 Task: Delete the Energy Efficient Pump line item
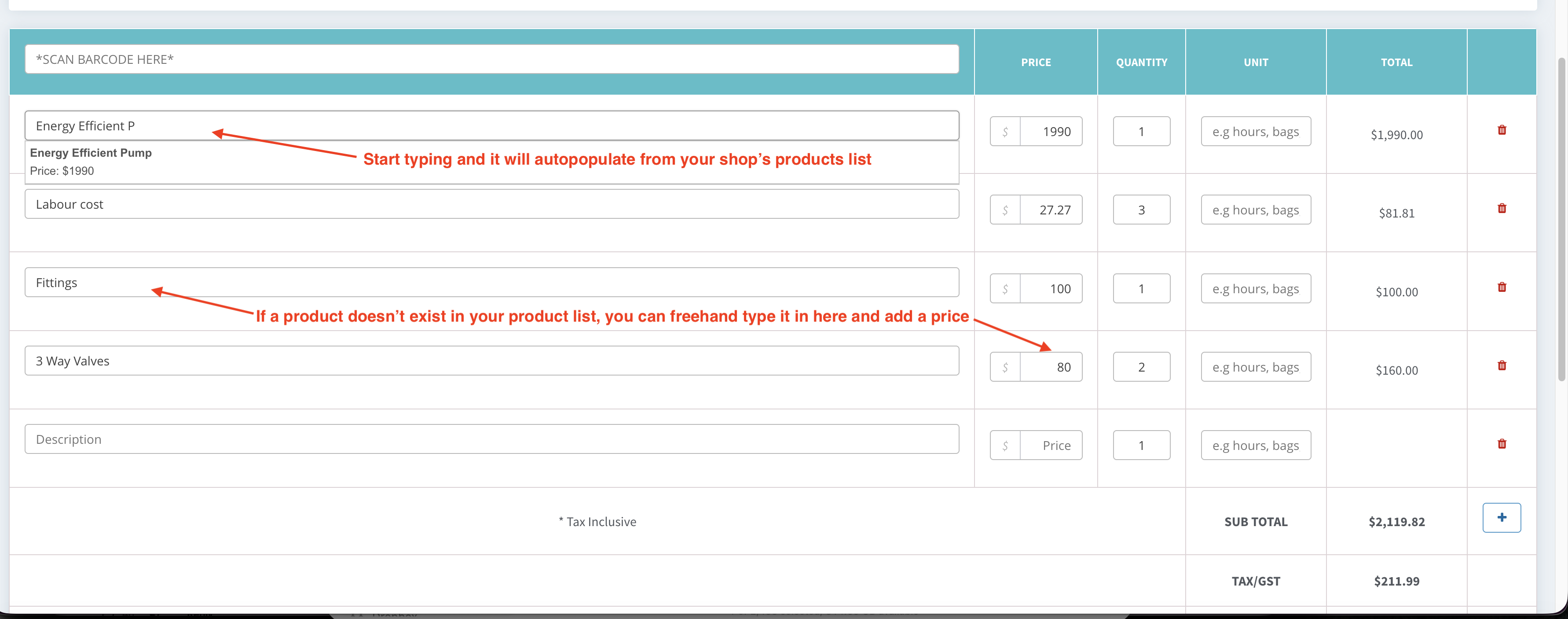click(x=1502, y=130)
